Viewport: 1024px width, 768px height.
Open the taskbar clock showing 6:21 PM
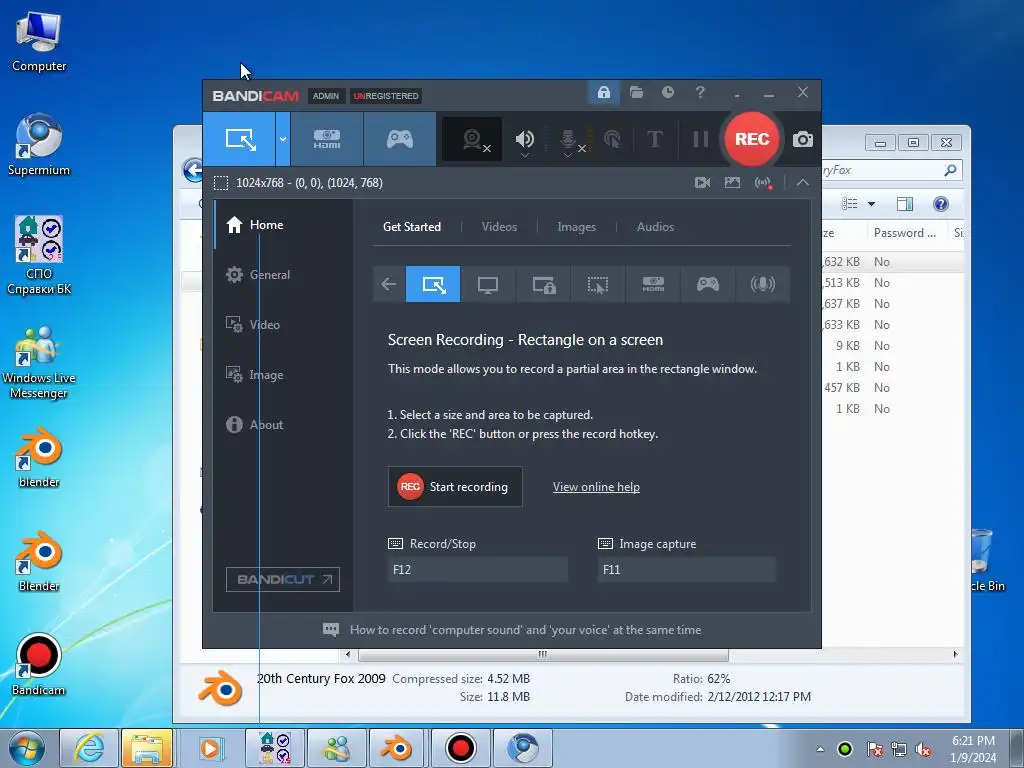pyautogui.click(x=973, y=749)
